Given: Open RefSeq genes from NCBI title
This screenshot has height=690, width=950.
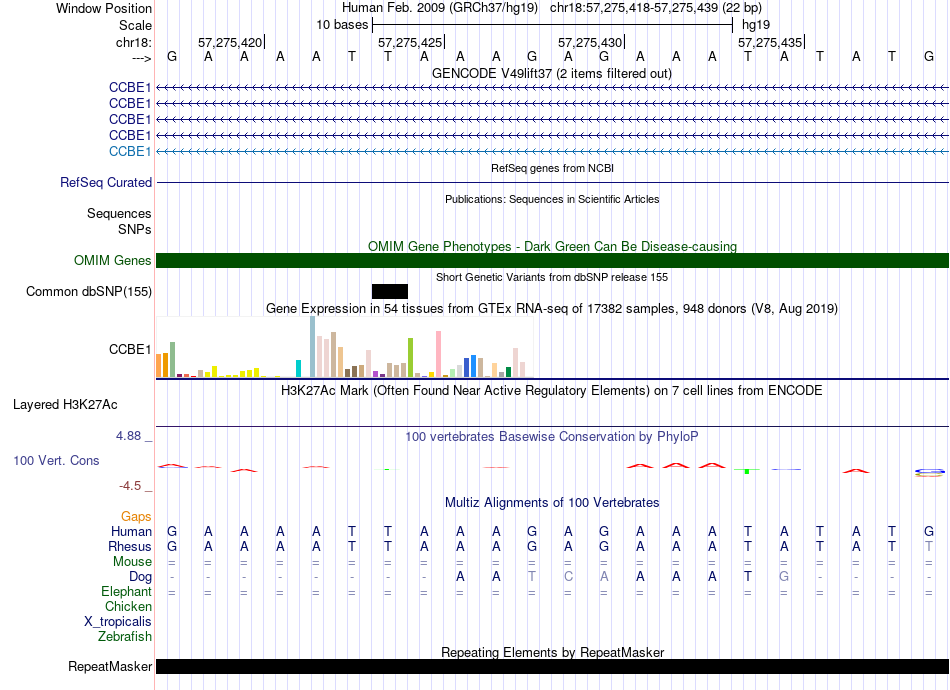Looking at the screenshot, I should click(x=552, y=168).
